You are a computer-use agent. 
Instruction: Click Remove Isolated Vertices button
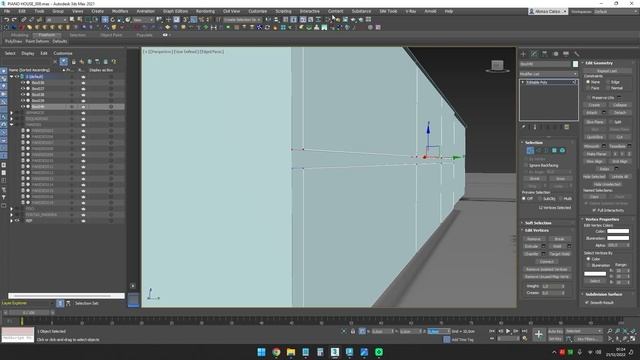[x=547, y=269]
